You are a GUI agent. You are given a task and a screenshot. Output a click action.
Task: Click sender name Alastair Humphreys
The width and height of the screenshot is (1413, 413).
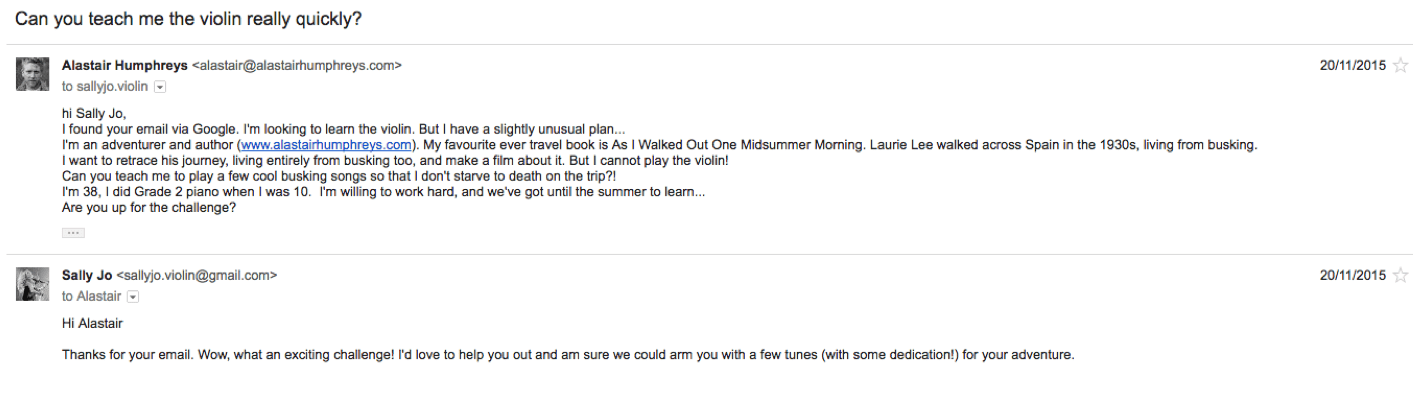coord(124,65)
